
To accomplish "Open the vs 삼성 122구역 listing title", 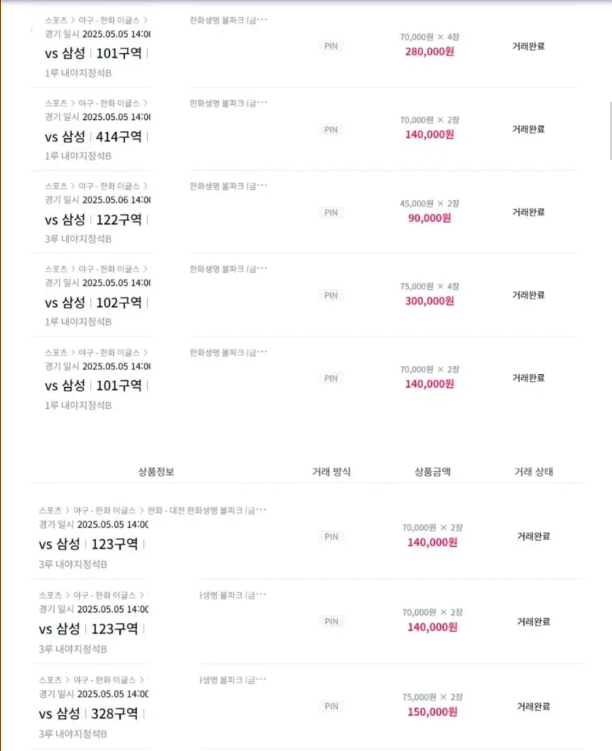I will point(93,220).
